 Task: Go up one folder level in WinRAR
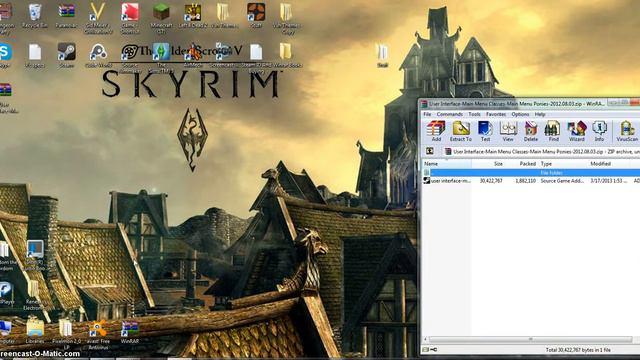429,151
